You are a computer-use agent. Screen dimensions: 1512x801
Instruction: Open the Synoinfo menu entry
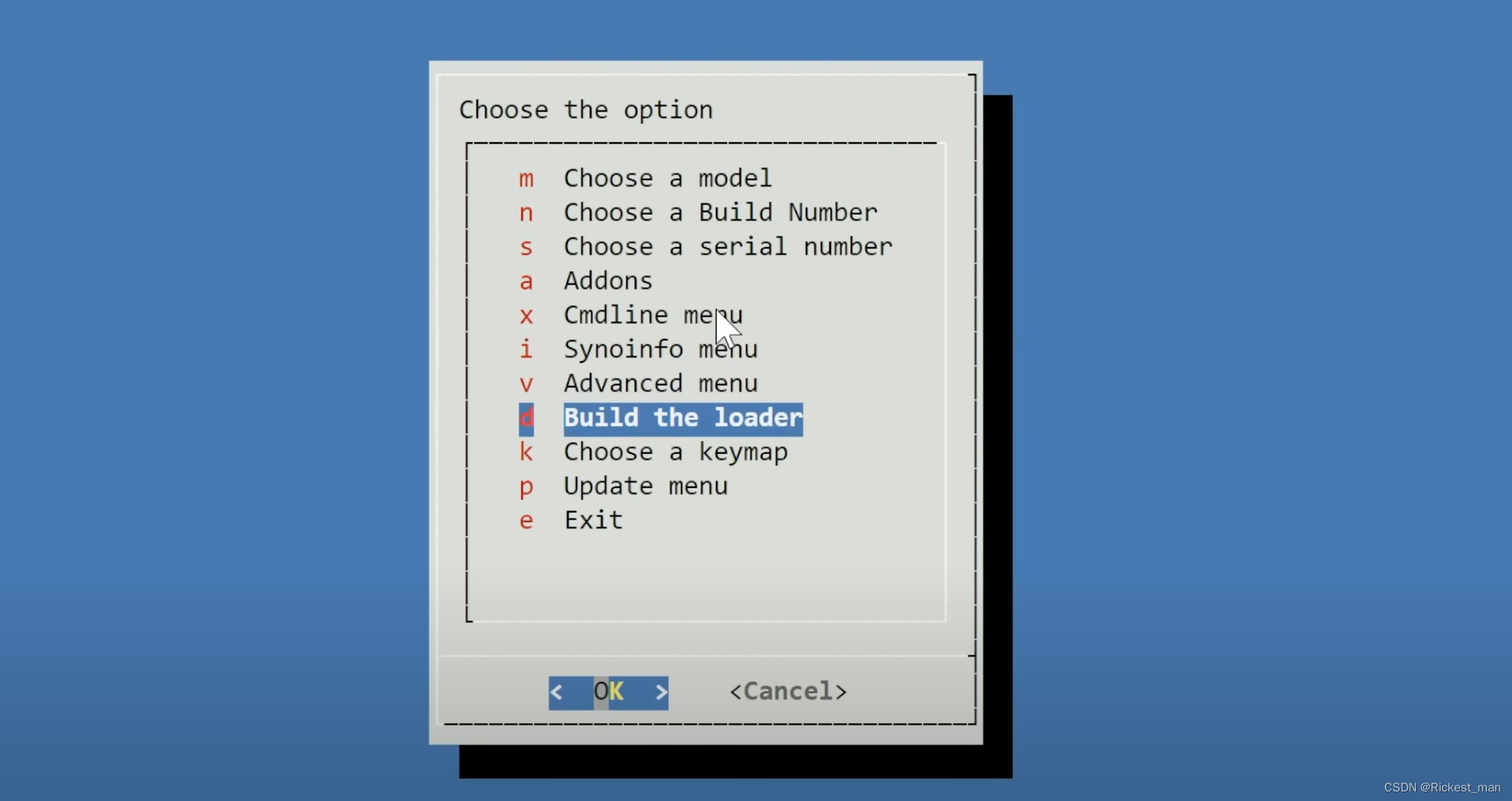click(660, 350)
